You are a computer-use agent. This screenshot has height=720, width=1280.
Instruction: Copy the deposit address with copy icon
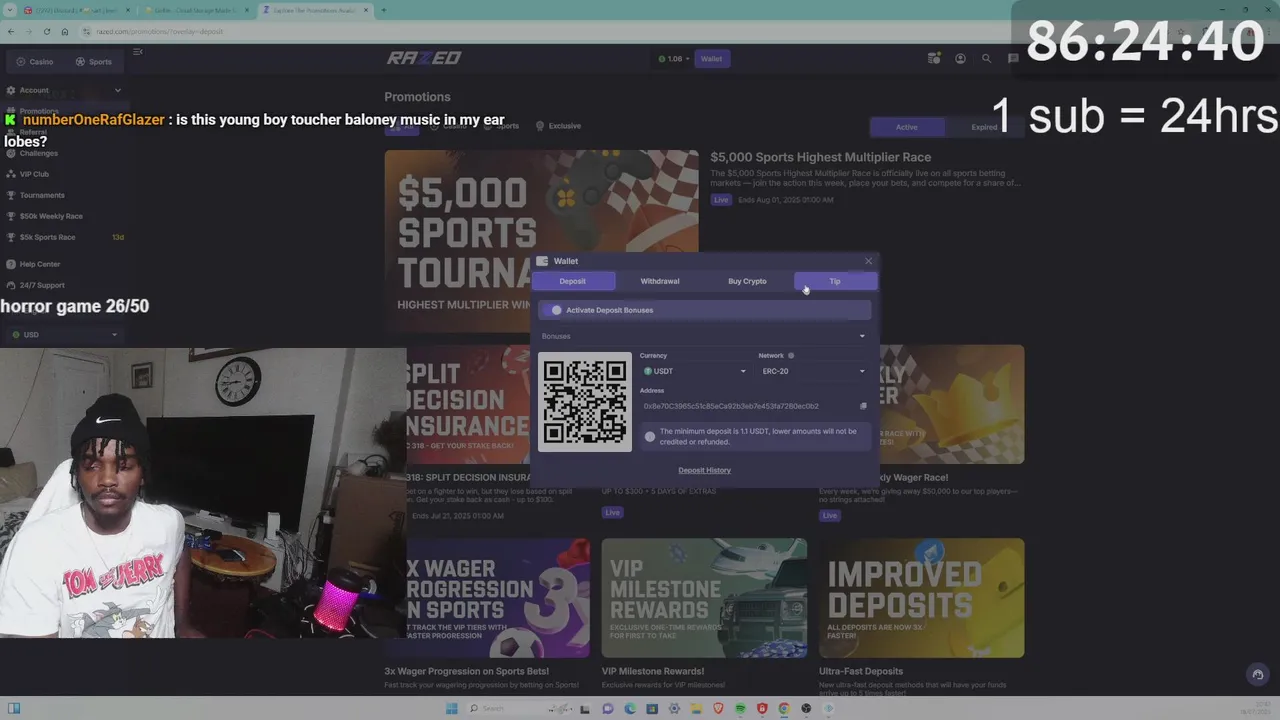pos(863,406)
